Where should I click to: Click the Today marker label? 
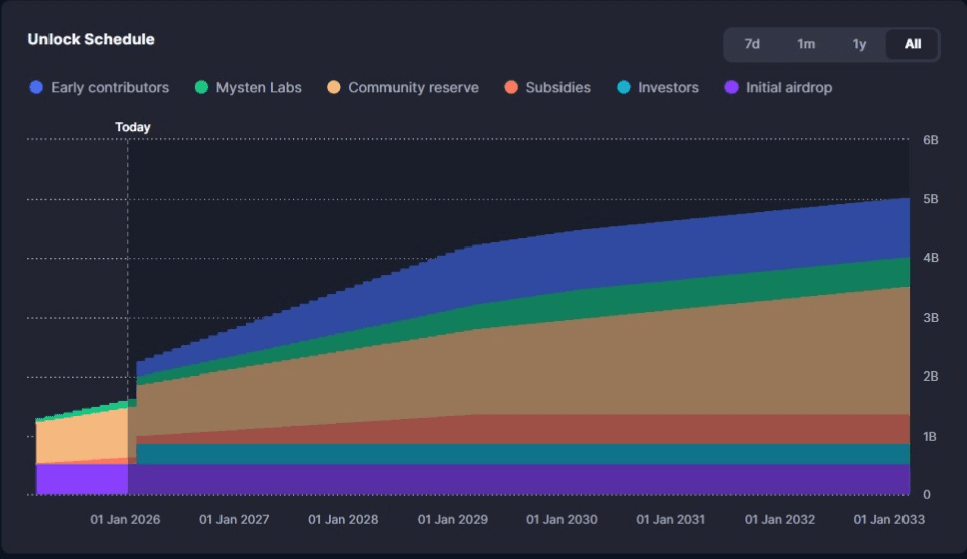pyautogui.click(x=133, y=127)
